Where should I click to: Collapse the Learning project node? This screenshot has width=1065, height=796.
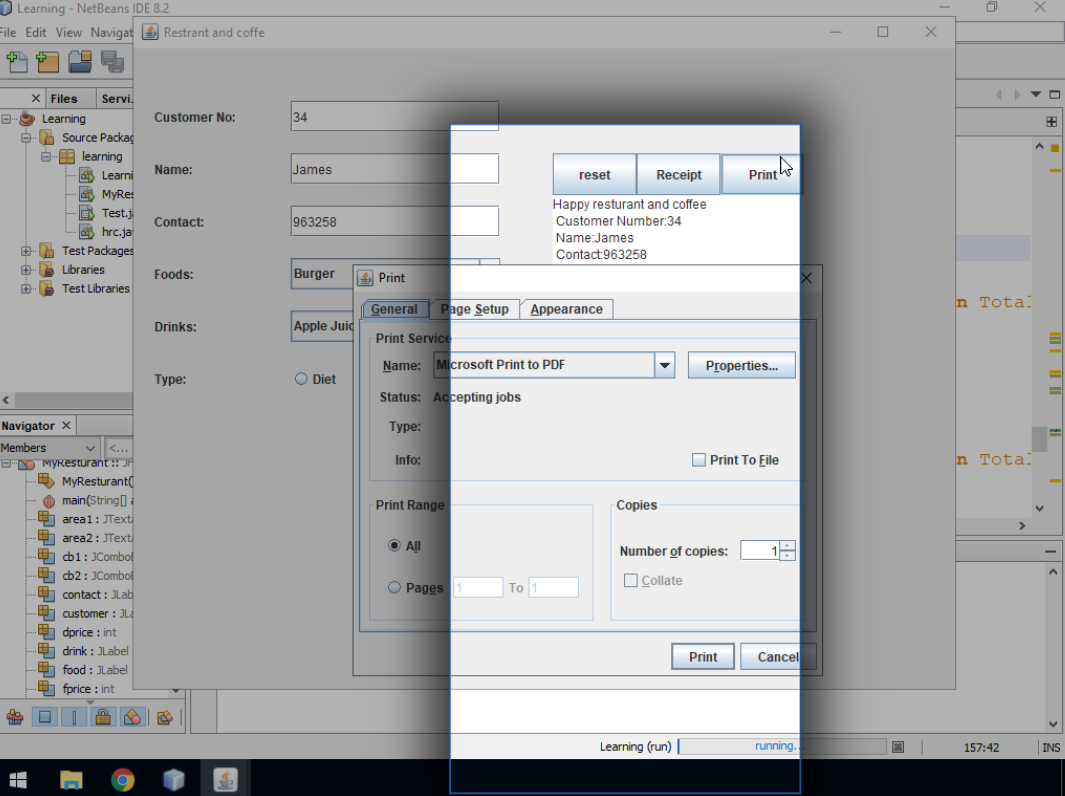6,119
